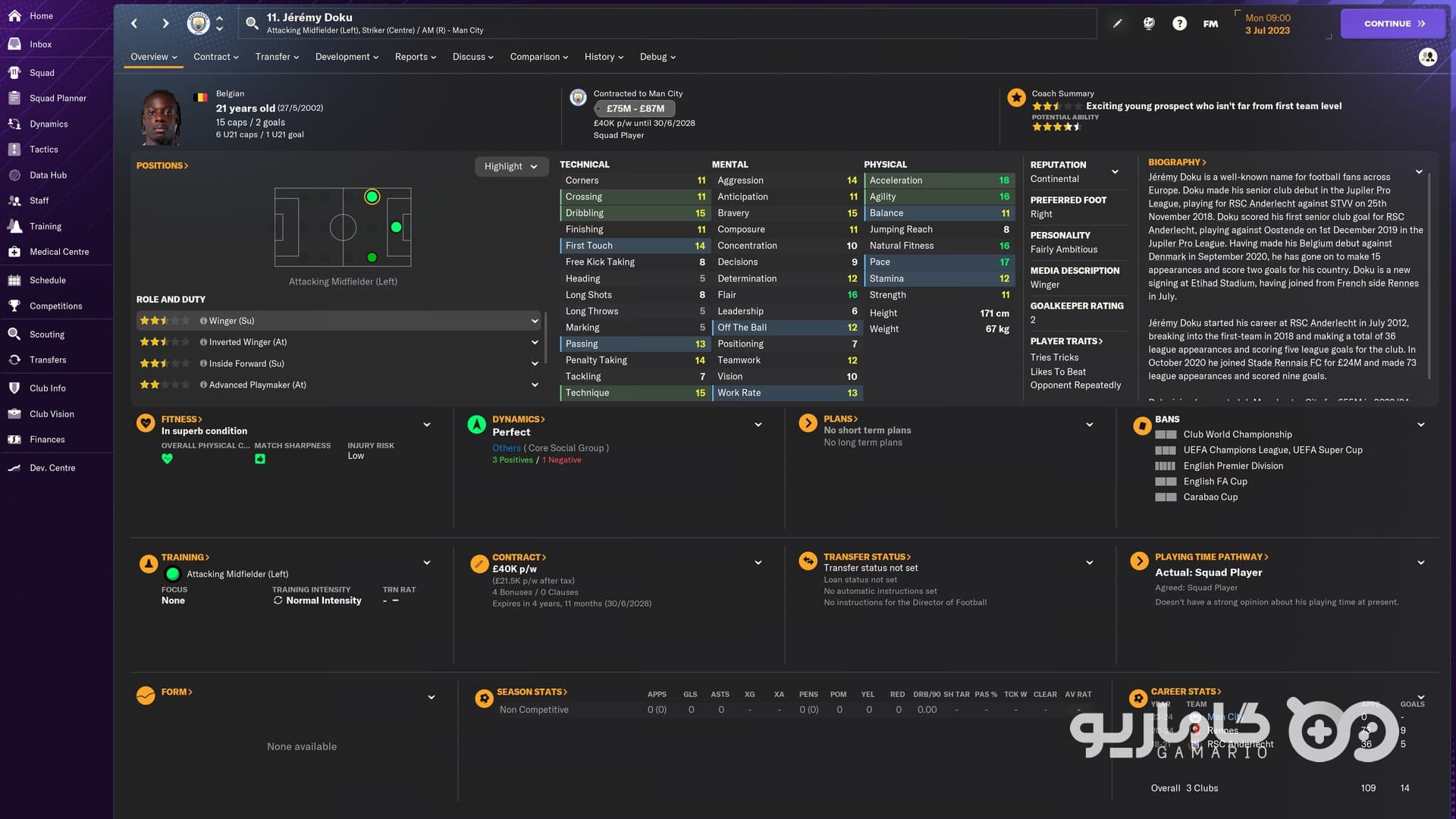Open the help question mark icon
The width and height of the screenshot is (1456, 819).
pyautogui.click(x=1179, y=24)
